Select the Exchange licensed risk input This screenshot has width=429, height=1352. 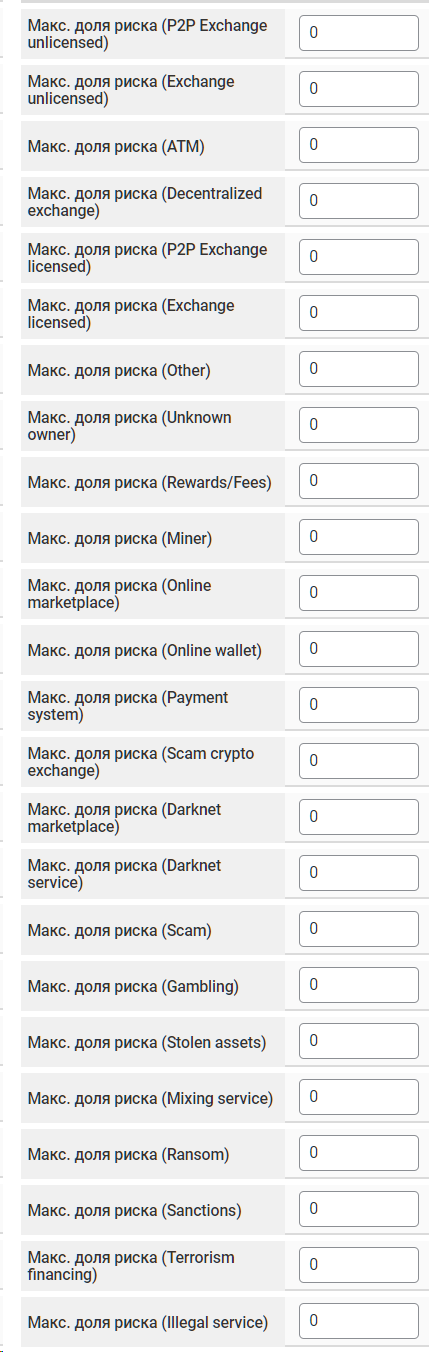tap(359, 313)
